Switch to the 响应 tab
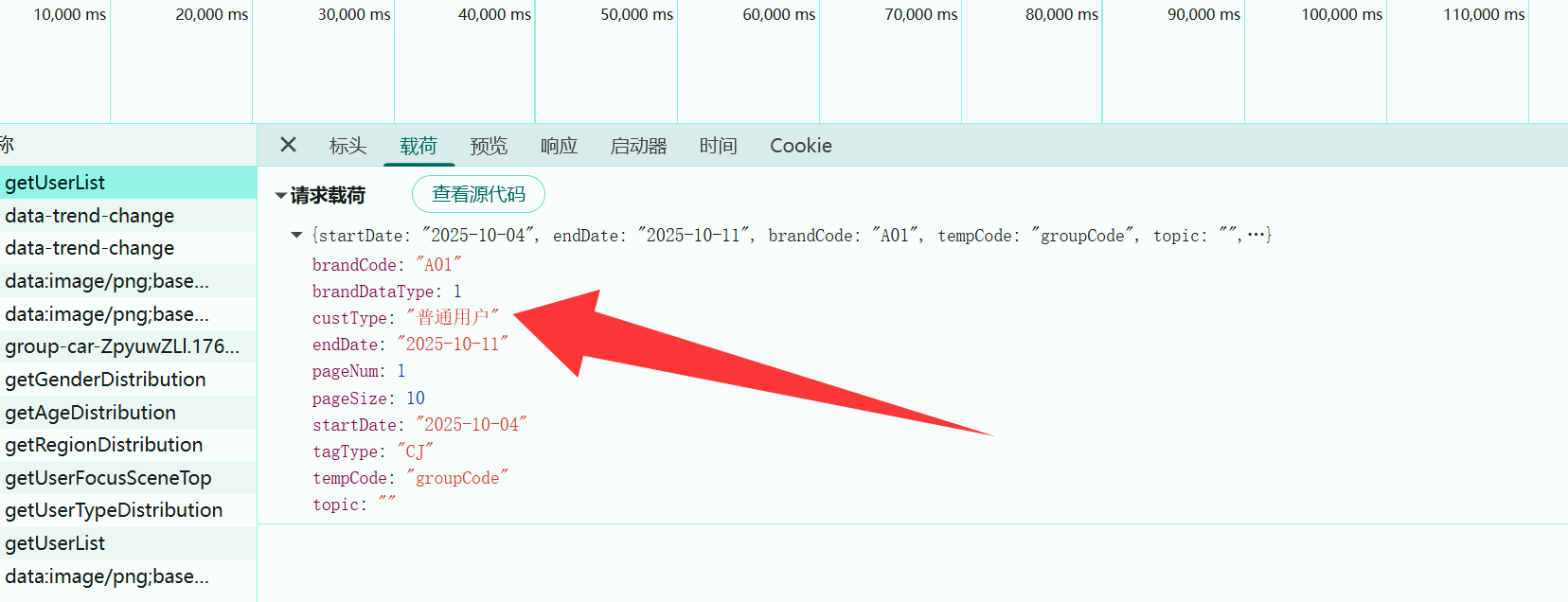 tap(559, 146)
